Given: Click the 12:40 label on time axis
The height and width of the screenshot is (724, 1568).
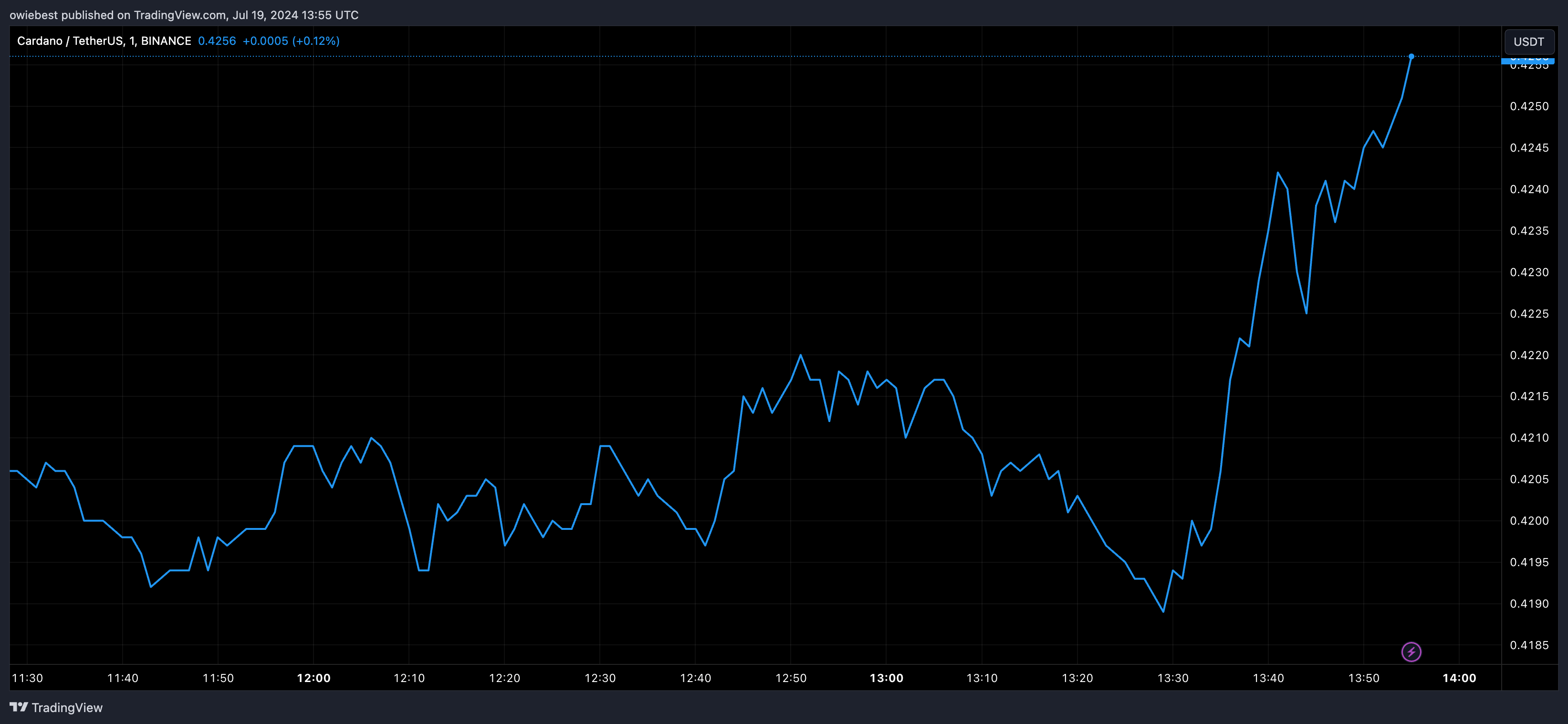Looking at the screenshot, I should (695, 678).
